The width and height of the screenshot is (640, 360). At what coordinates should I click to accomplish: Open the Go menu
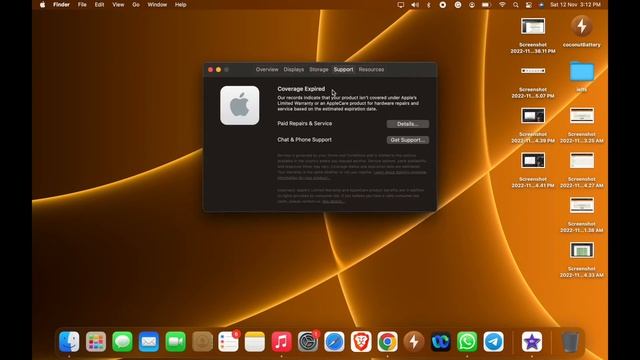(136, 5)
